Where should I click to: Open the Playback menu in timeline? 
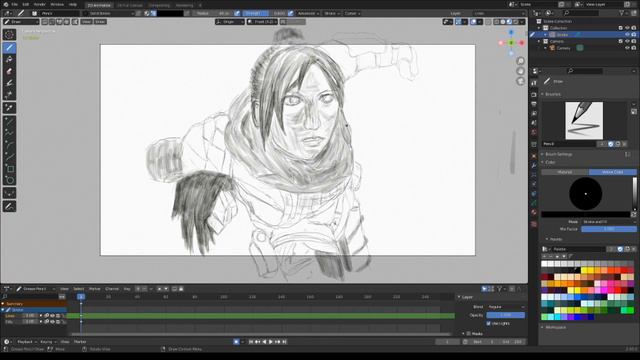[x=27, y=342]
